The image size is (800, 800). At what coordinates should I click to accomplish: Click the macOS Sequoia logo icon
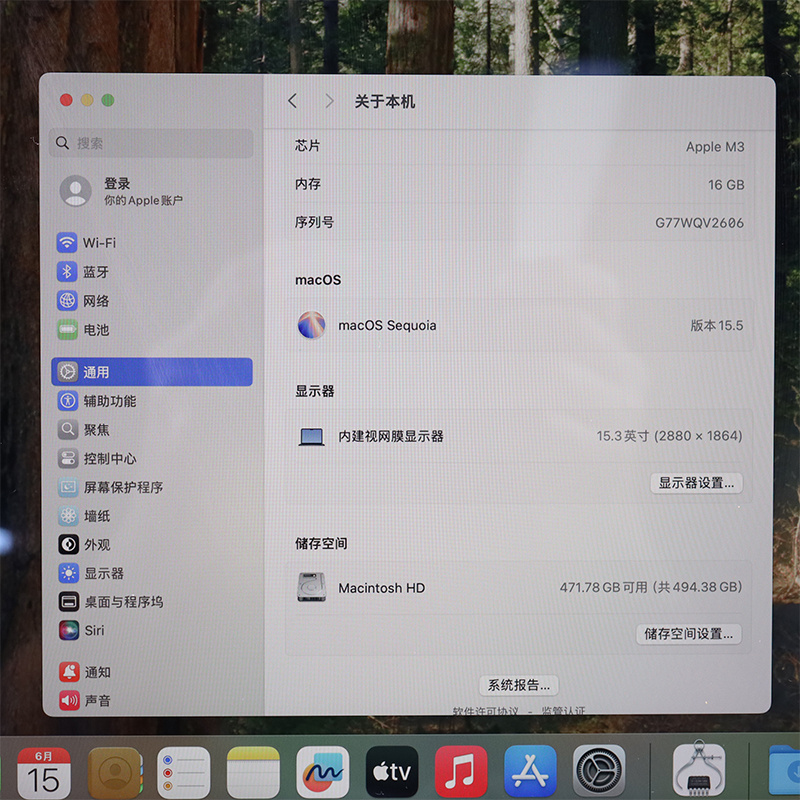click(311, 325)
